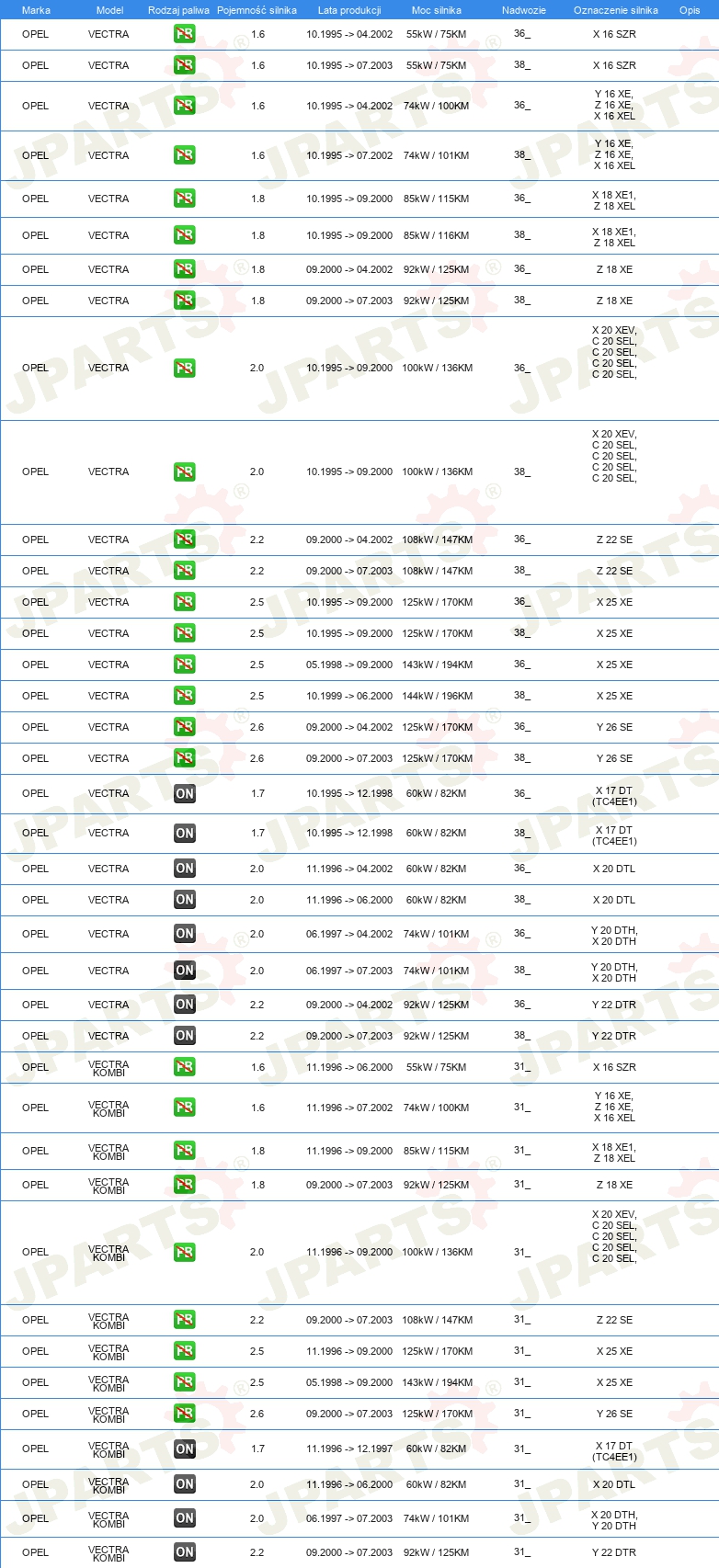Click the Pojemność silnika column header
The image size is (719, 1568).
coord(257,10)
